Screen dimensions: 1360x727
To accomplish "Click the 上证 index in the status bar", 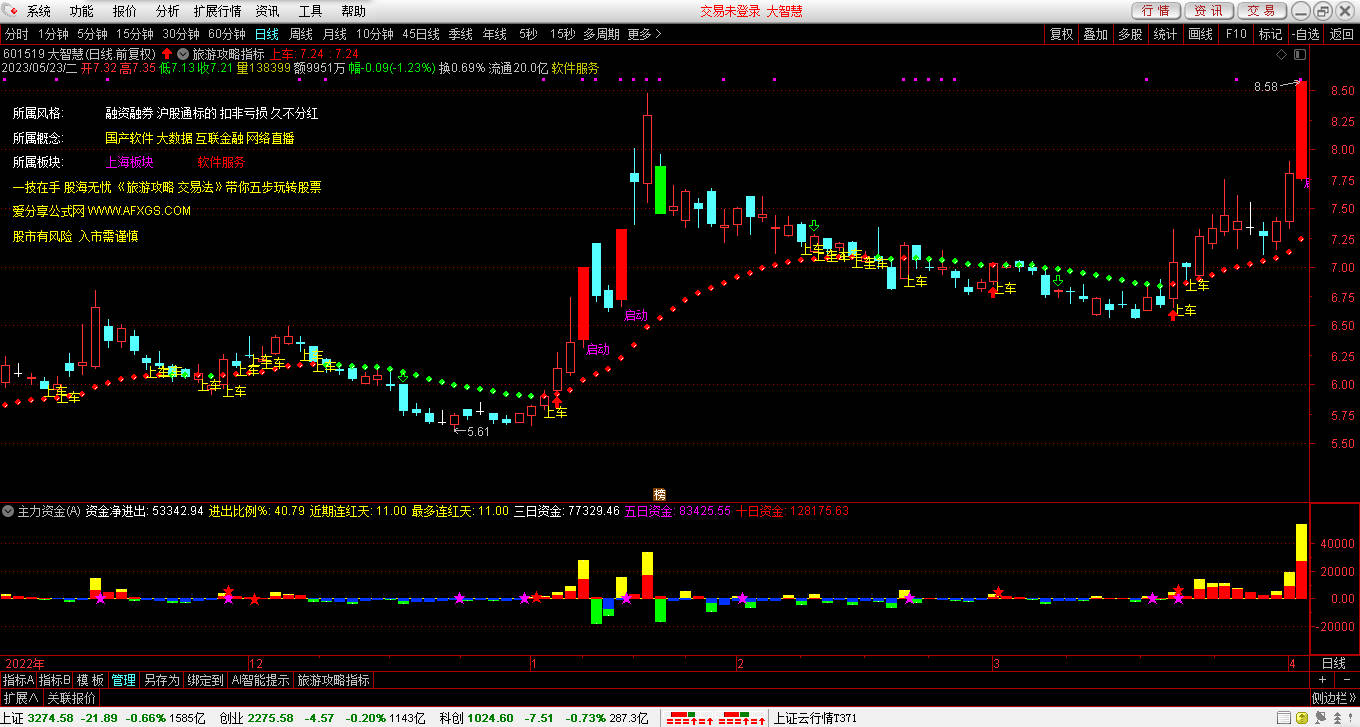I will coord(13,718).
